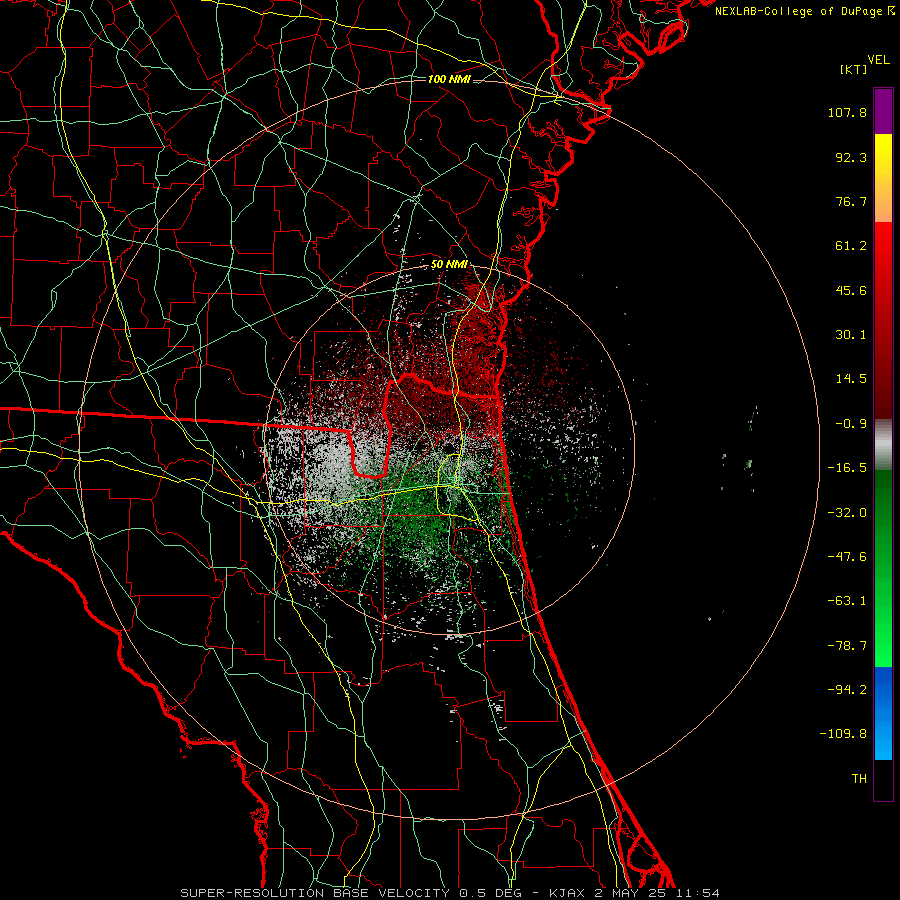Click the VEL label above the color scale
This screenshot has width=900, height=900.
click(x=878, y=60)
